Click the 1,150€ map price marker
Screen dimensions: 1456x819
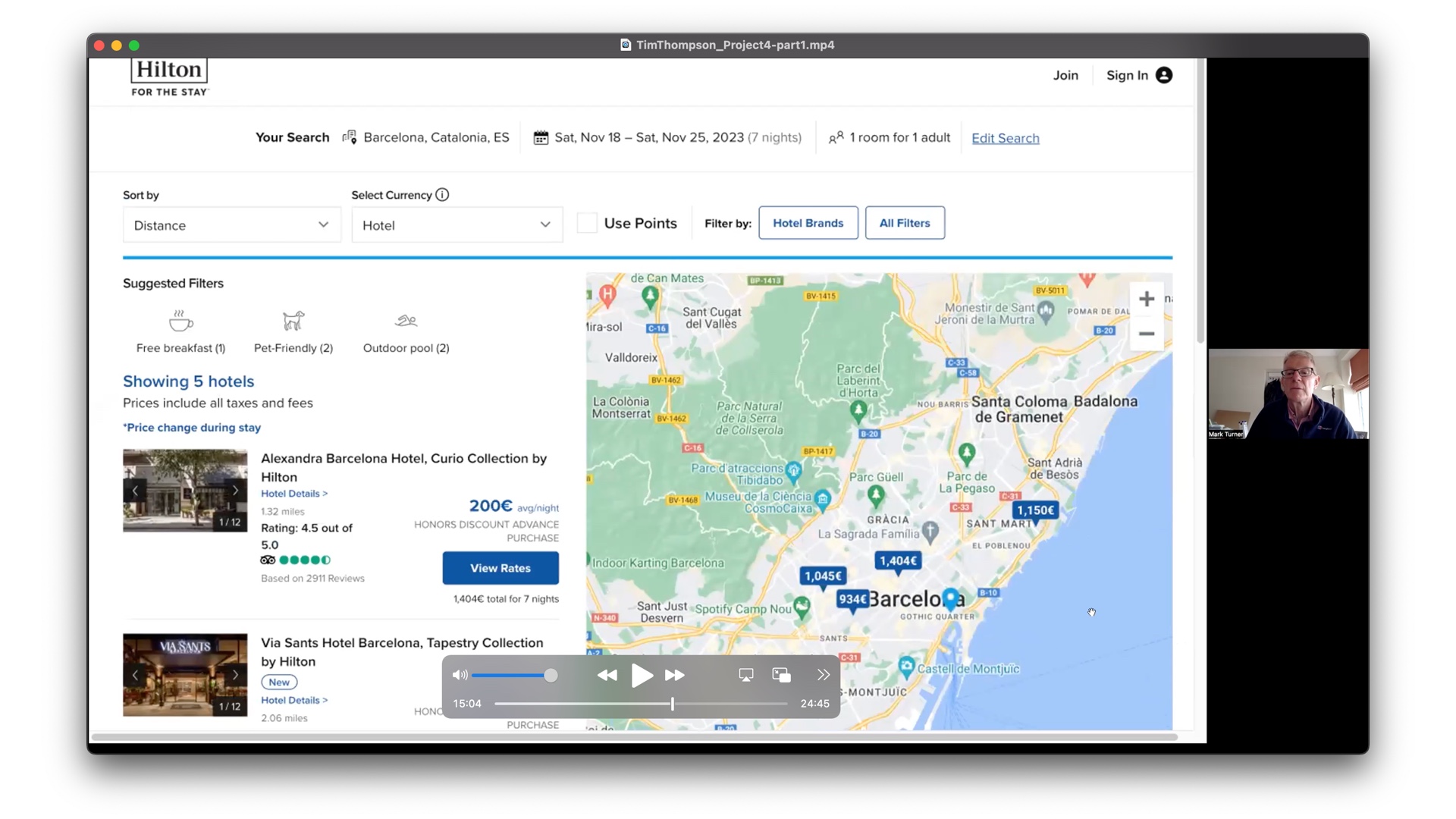point(1034,510)
